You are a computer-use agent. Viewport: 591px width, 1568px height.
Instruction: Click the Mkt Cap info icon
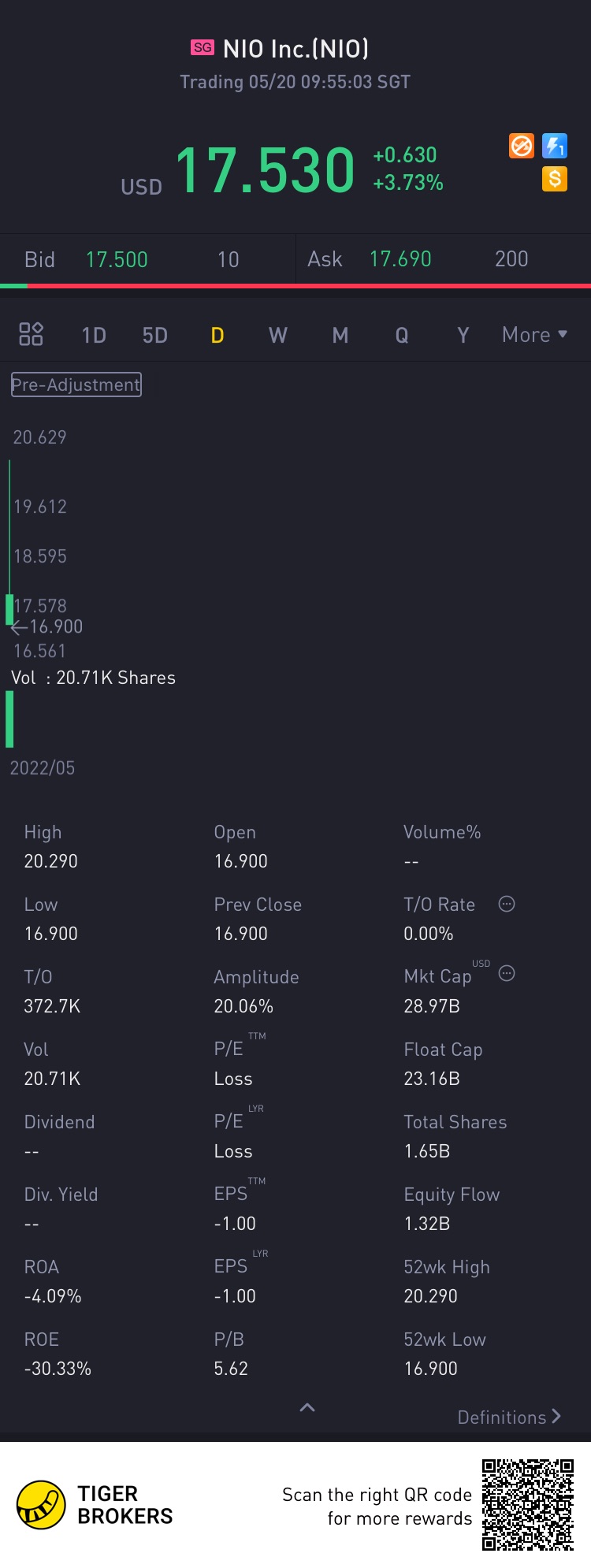coord(507,973)
